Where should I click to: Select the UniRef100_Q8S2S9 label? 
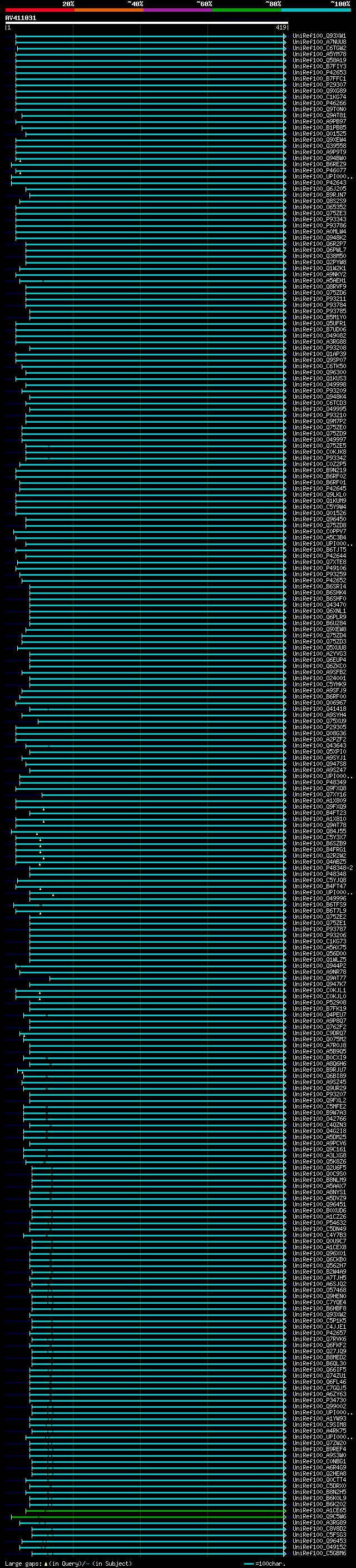319,201
